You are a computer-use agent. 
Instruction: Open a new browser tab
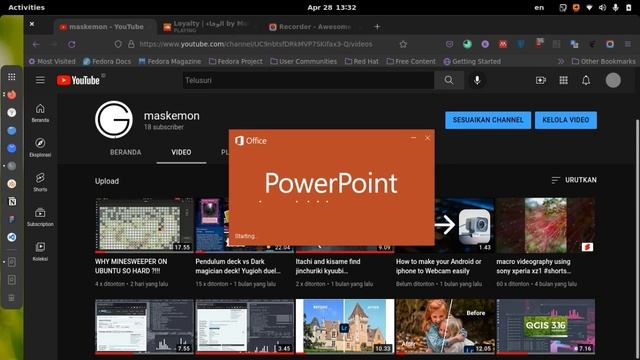tap(377, 27)
